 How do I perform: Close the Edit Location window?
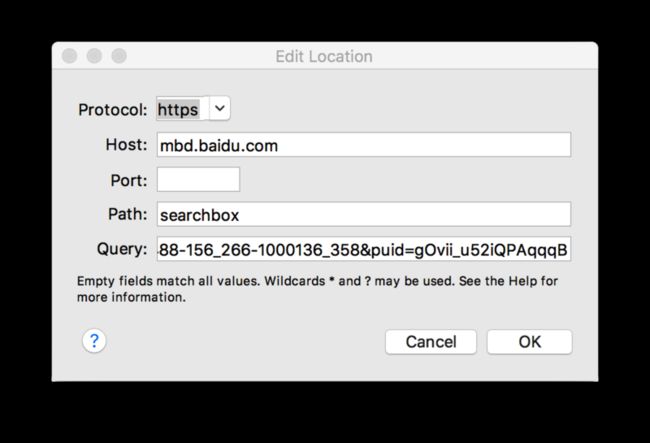pyautogui.click(x=70, y=56)
